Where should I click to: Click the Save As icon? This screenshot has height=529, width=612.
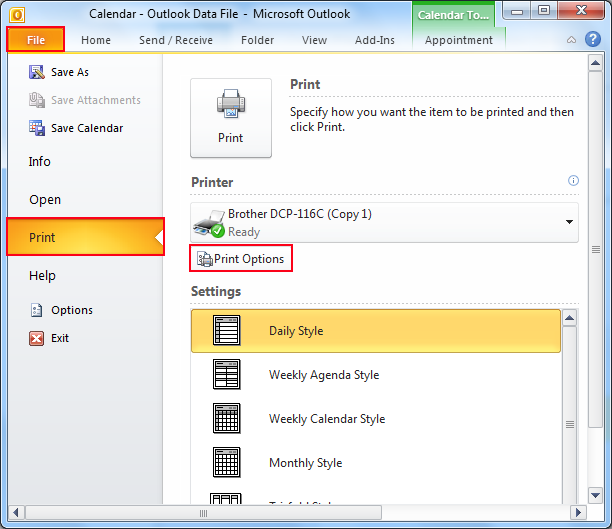[x=37, y=72]
